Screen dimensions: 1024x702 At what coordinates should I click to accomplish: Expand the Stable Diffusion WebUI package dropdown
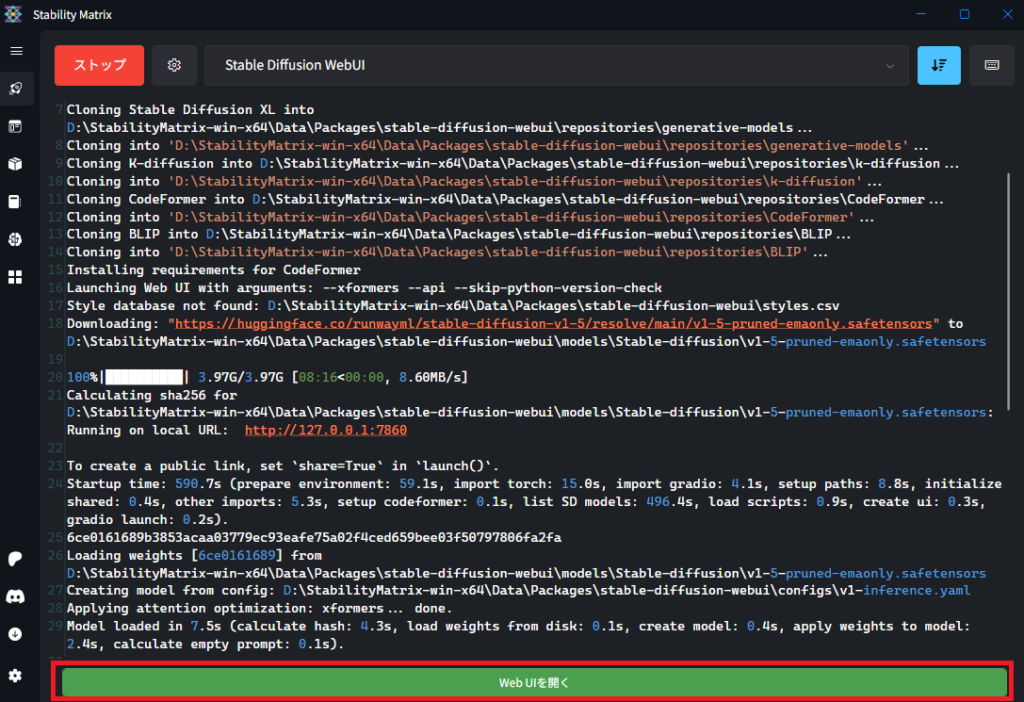pyautogui.click(x=556, y=65)
